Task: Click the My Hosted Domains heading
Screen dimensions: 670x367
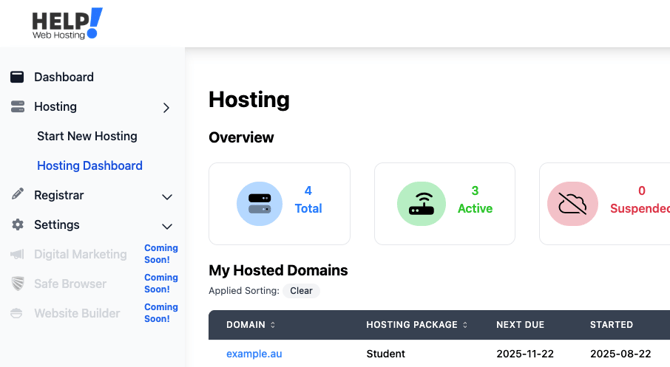Action: (x=278, y=270)
